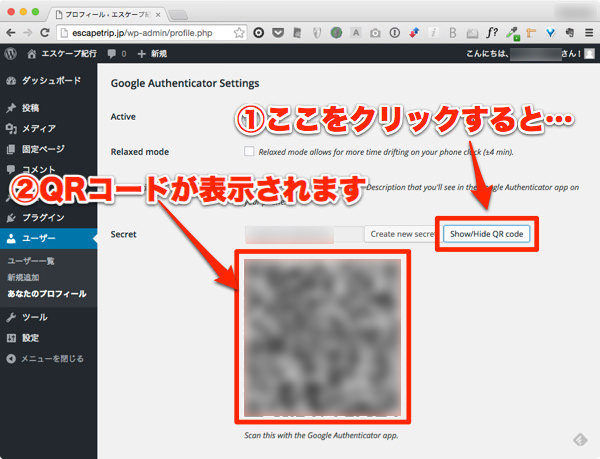Click the globe extension icon

[x=336, y=33]
